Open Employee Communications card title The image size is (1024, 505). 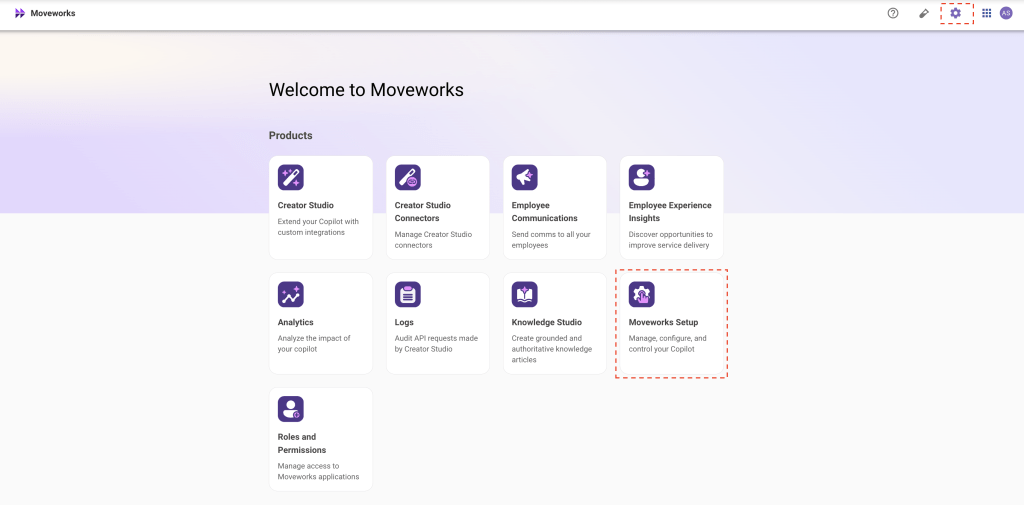tap(545, 212)
